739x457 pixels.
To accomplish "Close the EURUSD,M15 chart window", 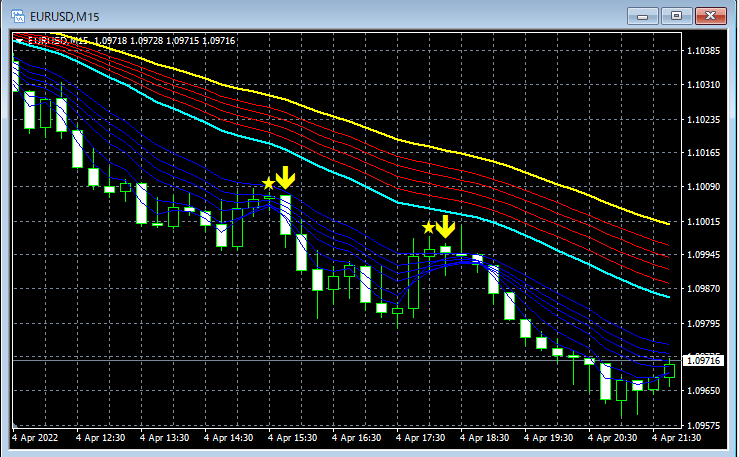I will click(710, 16).
